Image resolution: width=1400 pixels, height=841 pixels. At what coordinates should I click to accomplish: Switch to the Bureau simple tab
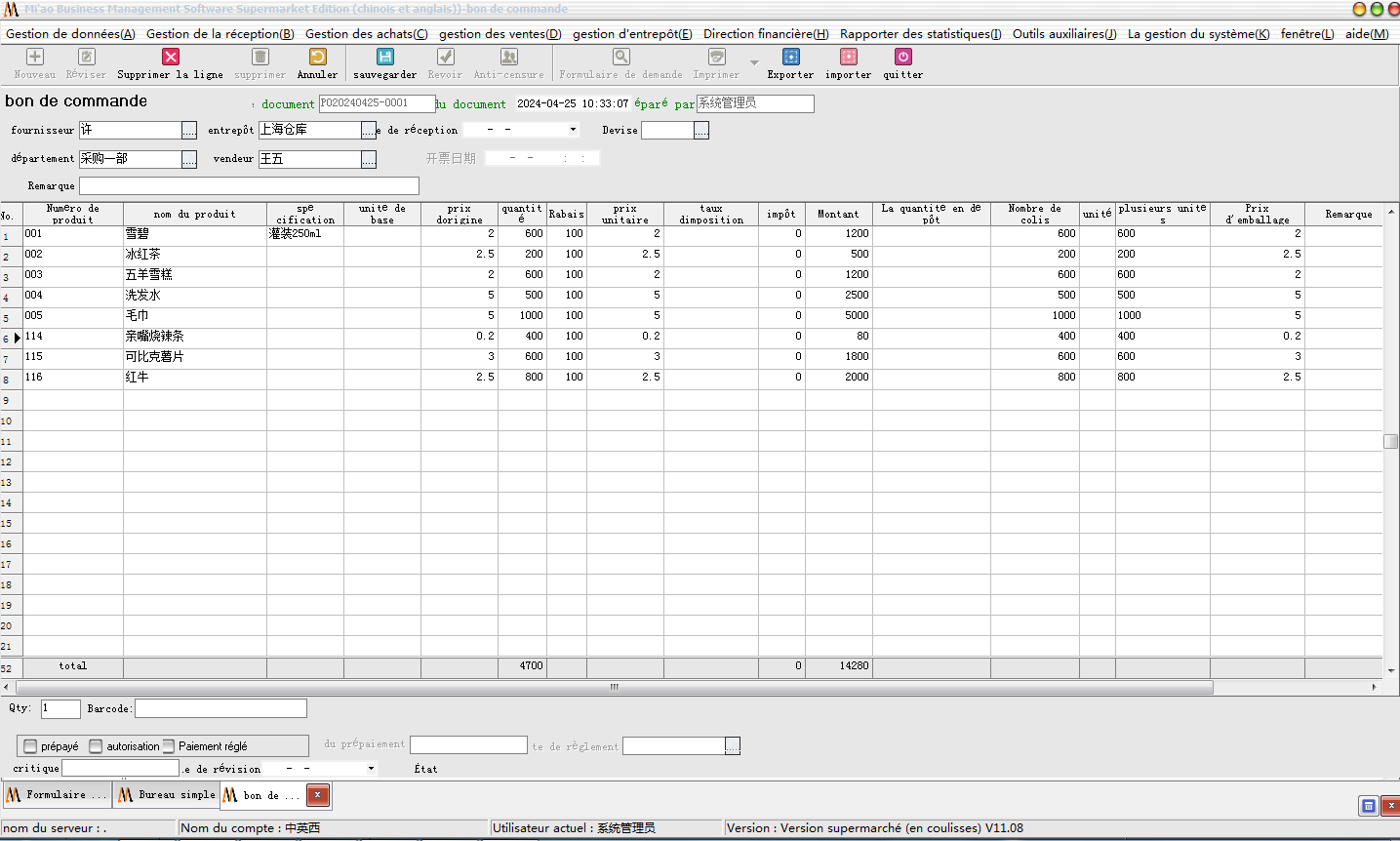(166, 795)
